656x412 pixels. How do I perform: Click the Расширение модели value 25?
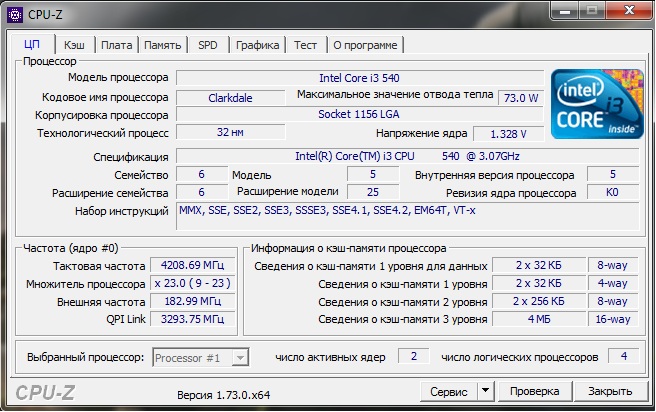pos(373,192)
